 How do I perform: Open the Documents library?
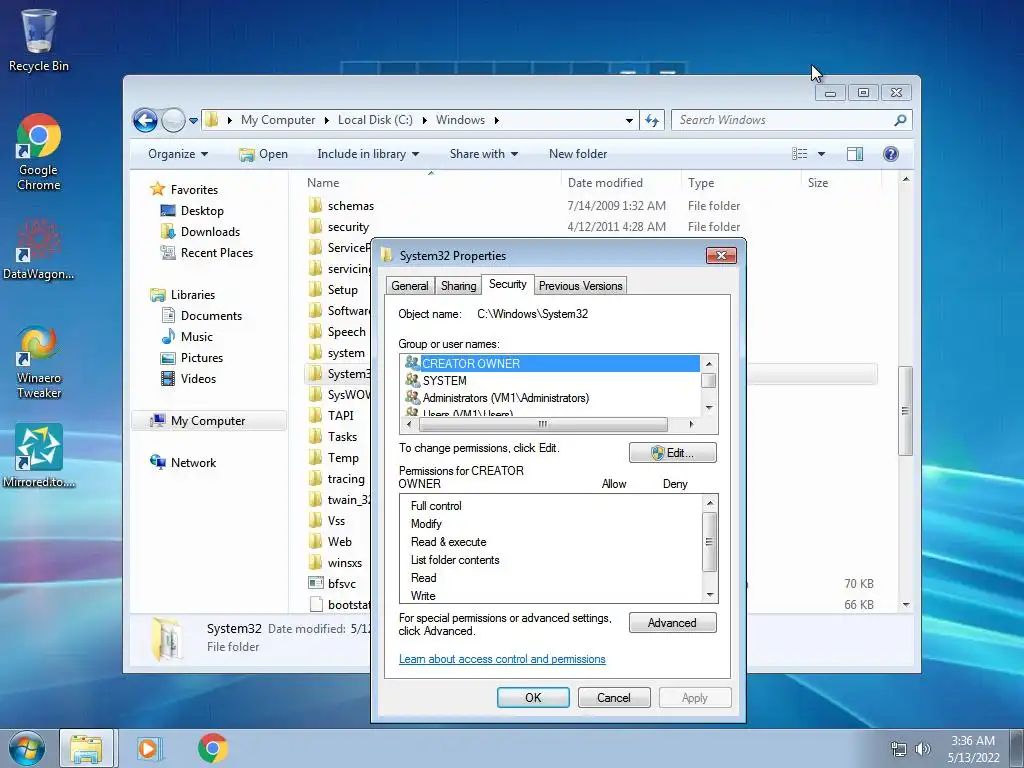click(202, 315)
